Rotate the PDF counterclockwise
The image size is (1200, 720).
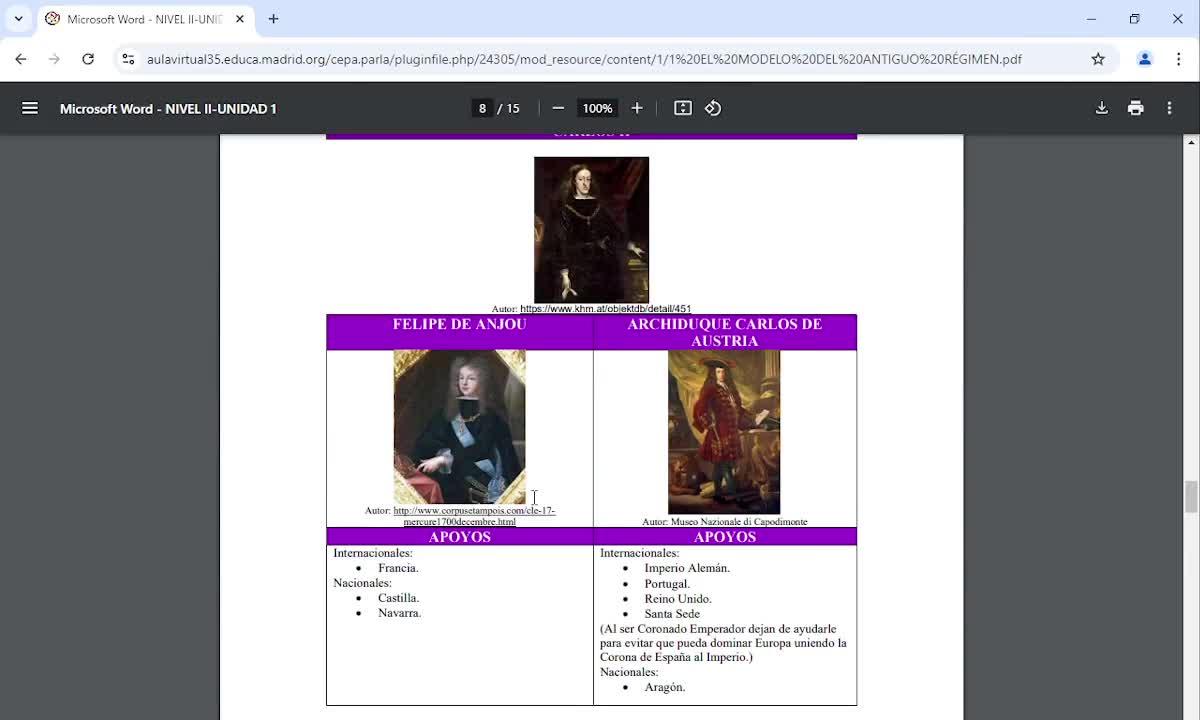tap(713, 108)
